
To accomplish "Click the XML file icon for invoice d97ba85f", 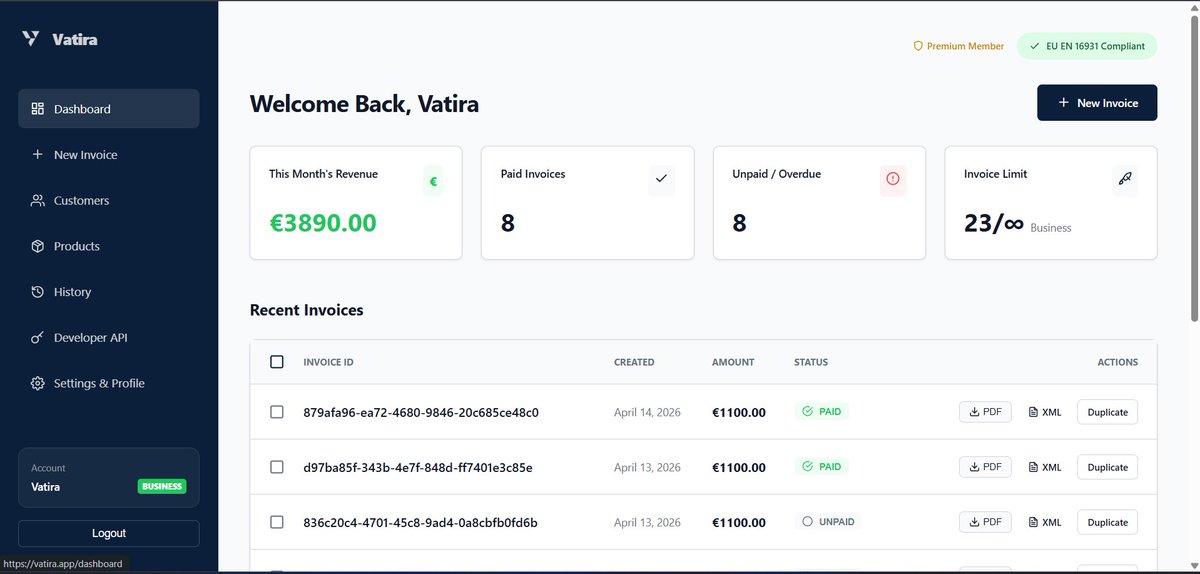I will [x=1034, y=467].
